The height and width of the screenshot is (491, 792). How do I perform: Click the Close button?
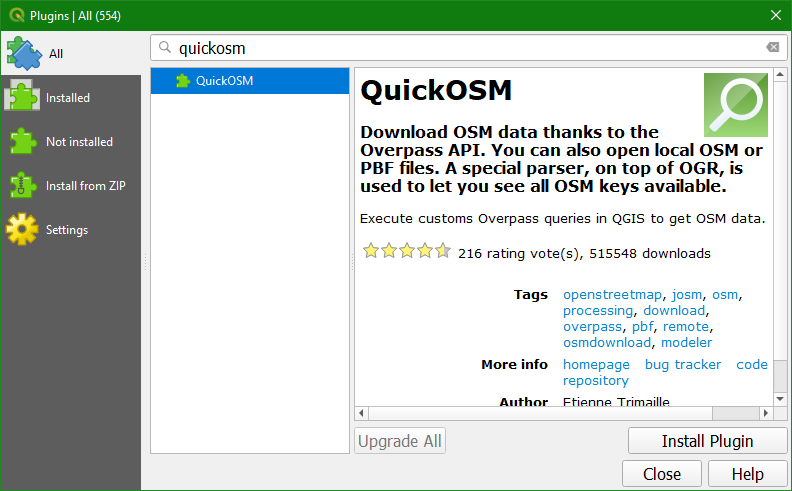(x=662, y=474)
